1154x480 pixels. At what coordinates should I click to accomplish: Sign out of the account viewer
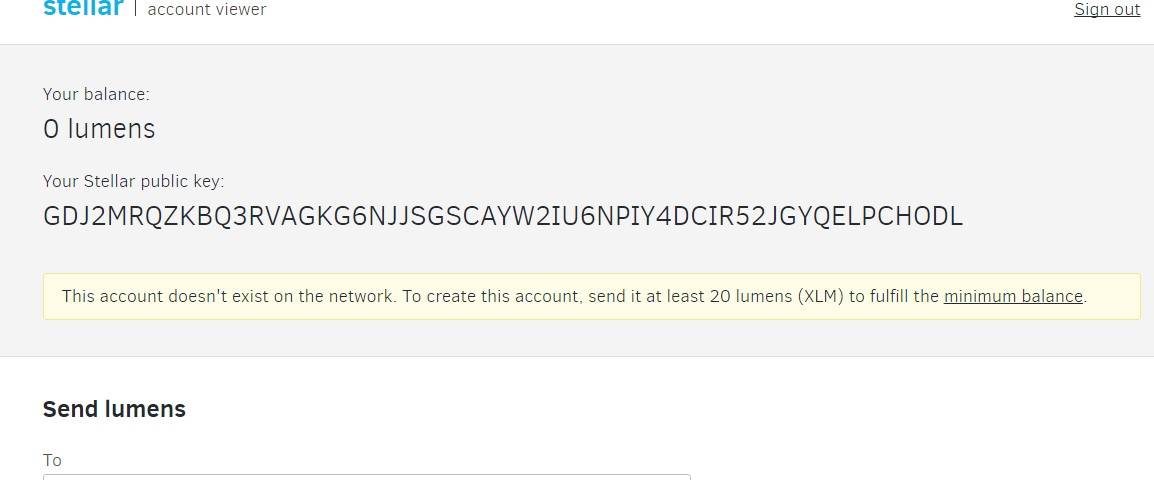click(x=1107, y=10)
